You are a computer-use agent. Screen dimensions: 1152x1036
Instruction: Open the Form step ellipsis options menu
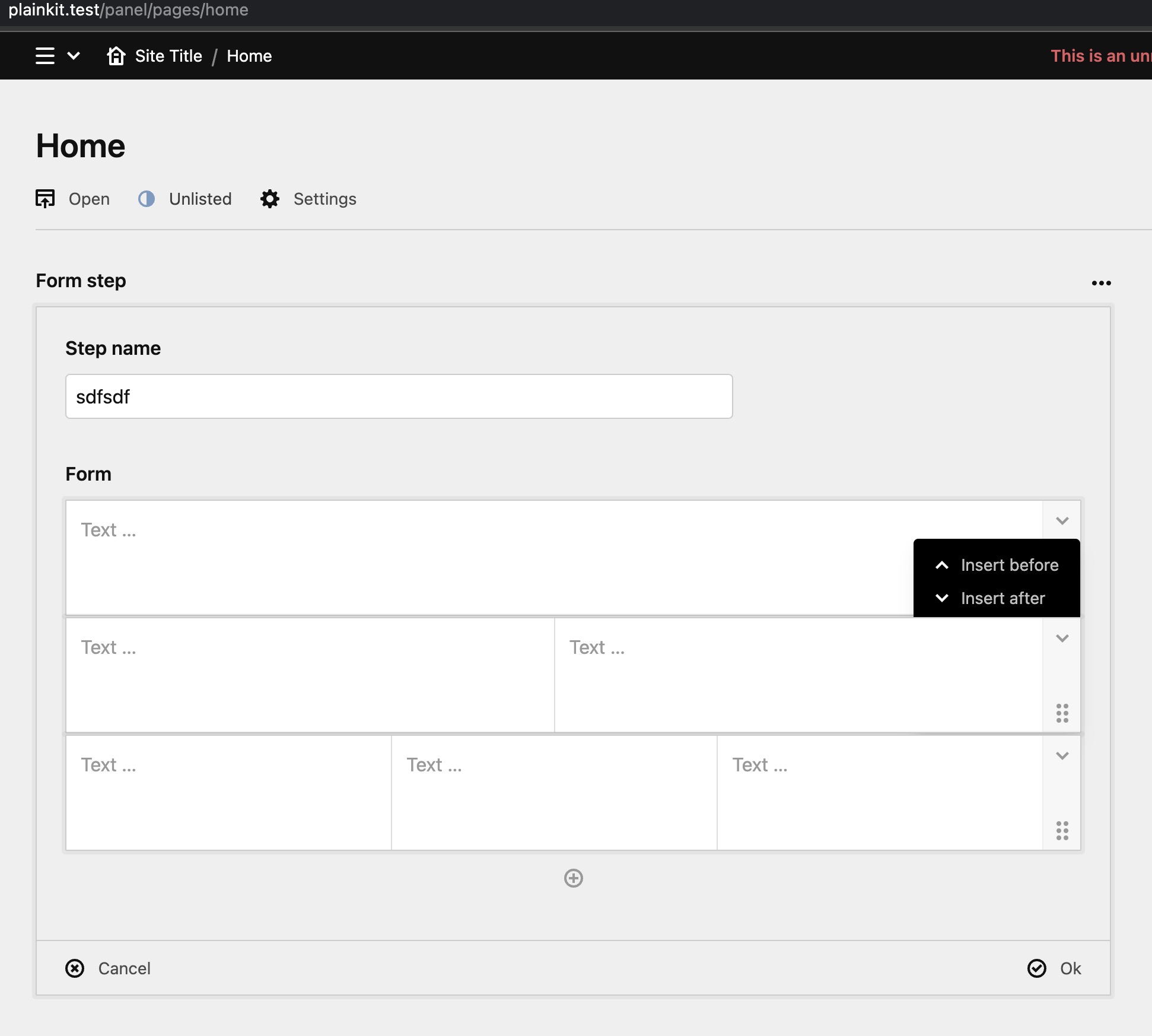[1102, 283]
